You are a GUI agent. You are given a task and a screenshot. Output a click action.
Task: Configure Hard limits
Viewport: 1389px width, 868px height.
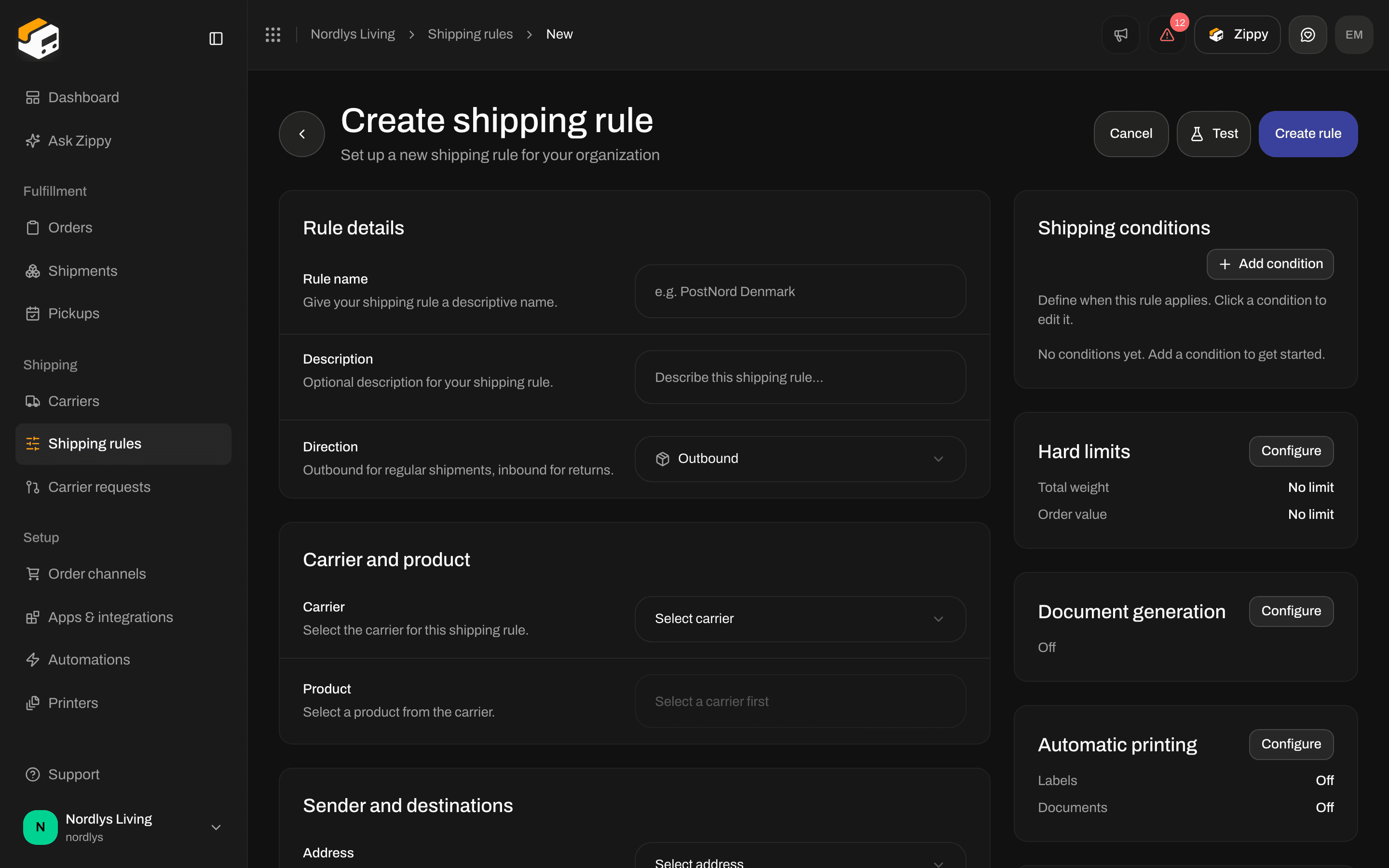pos(1291,451)
